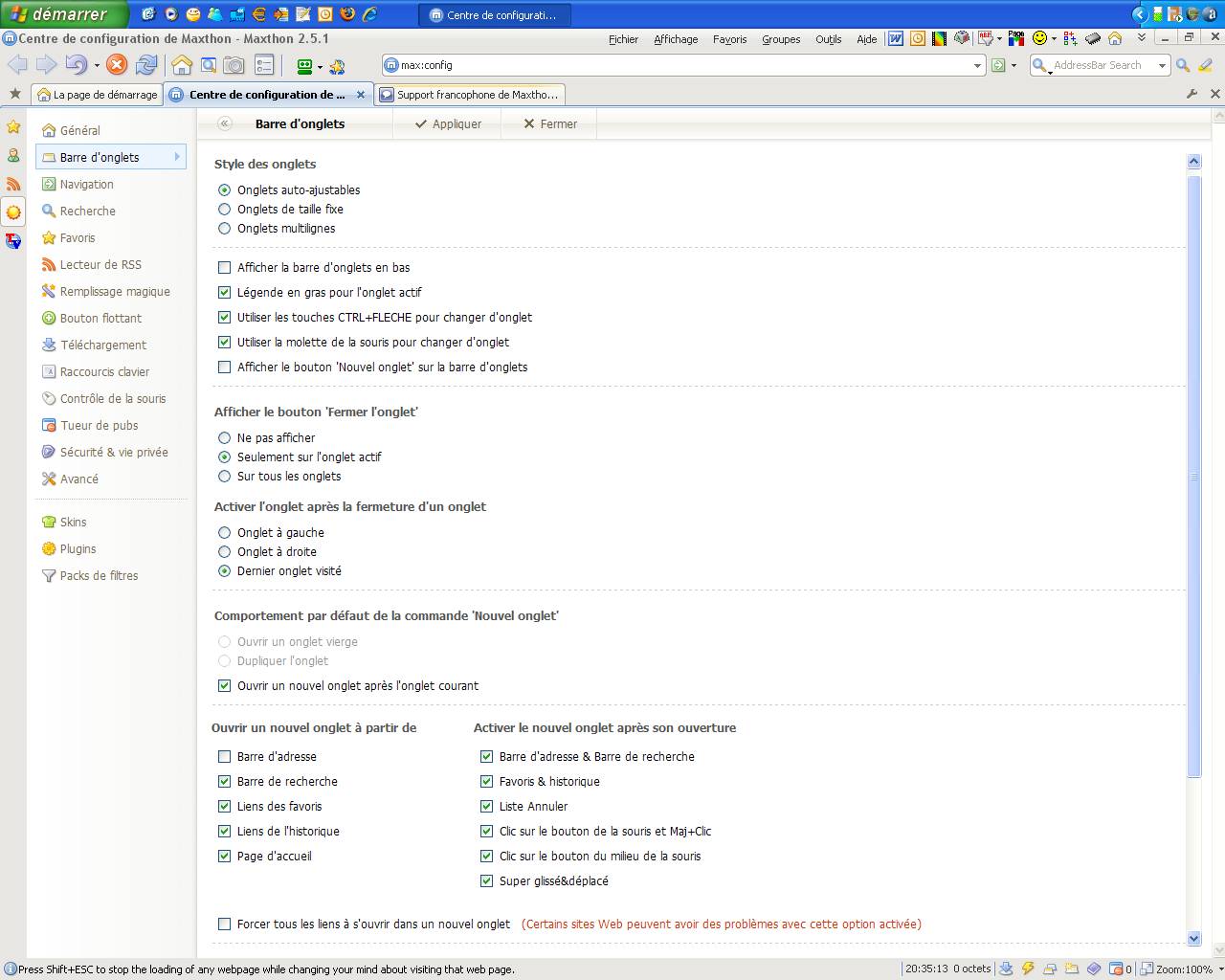Open the ABP plugin dropdown arrow

click(999, 39)
